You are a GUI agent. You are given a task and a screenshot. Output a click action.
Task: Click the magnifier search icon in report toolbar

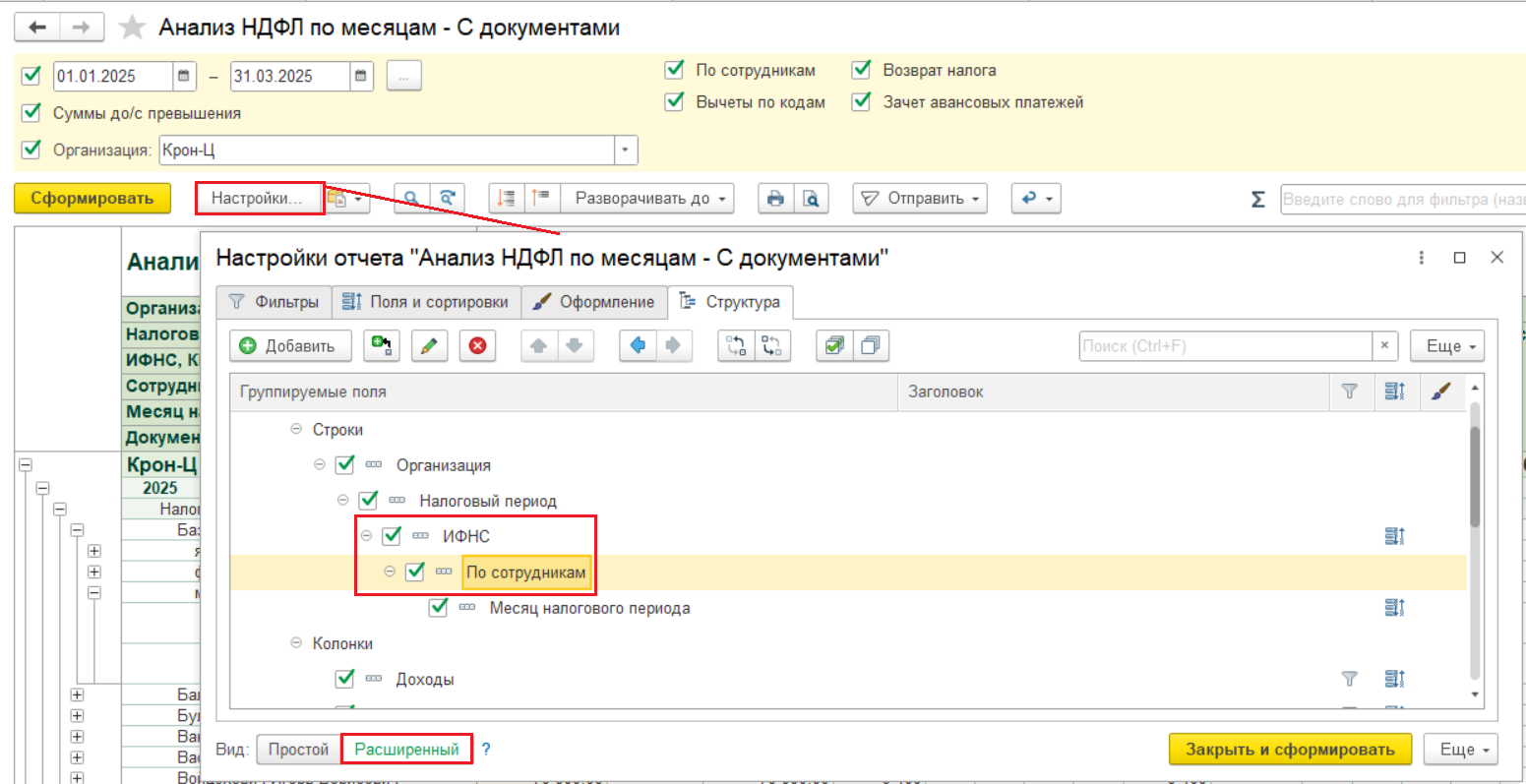click(411, 199)
